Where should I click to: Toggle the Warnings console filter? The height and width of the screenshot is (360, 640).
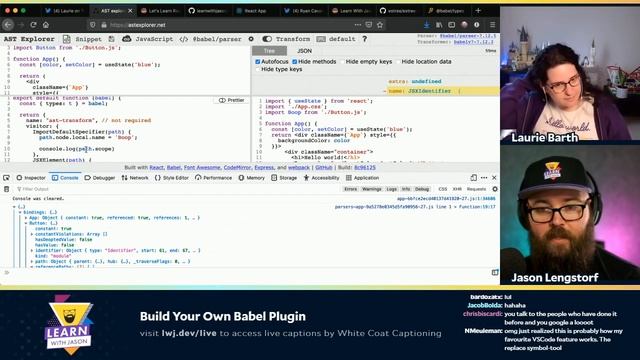pos(371,189)
